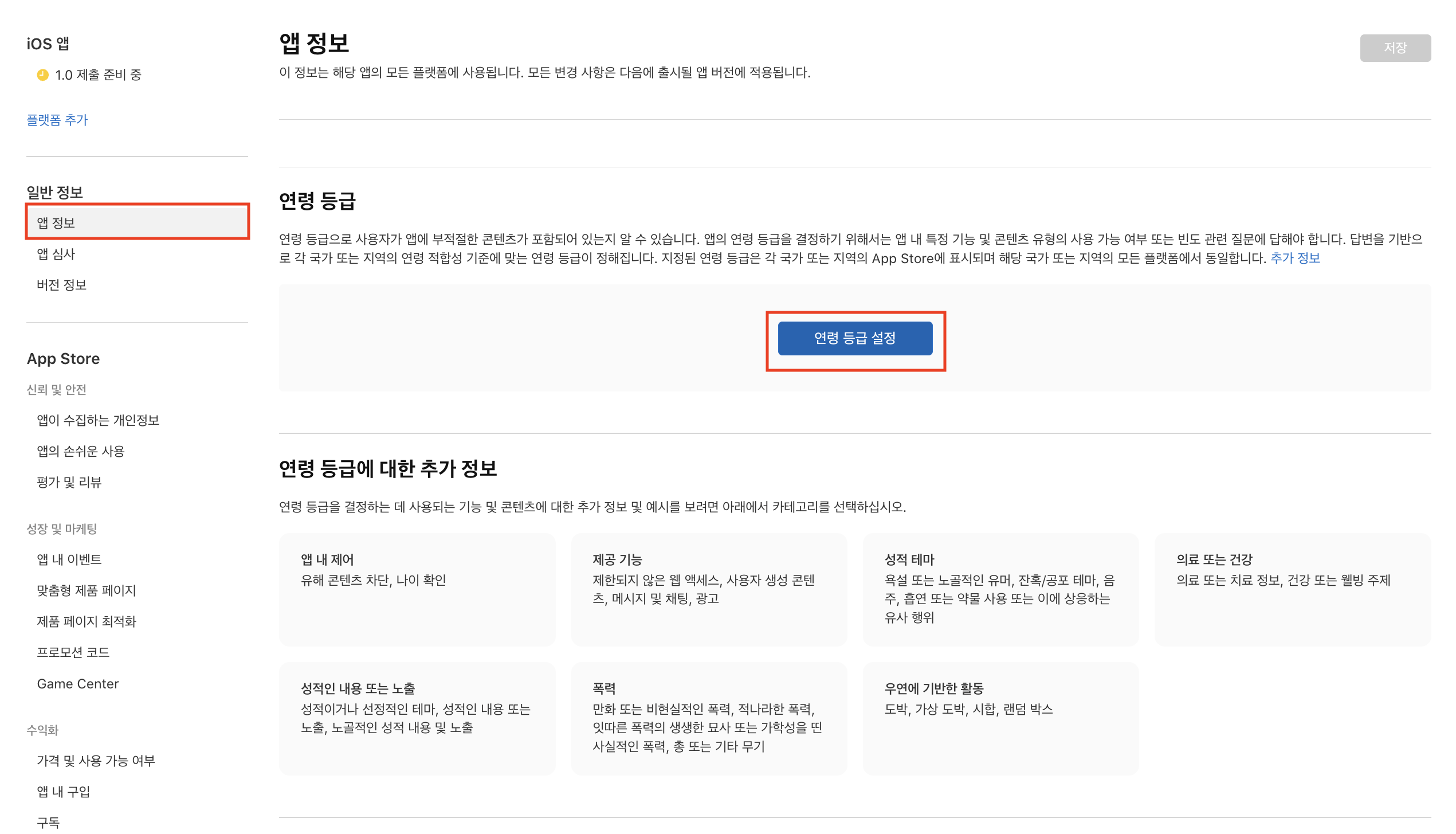Open the 플랫폼 추가 link

click(x=57, y=120)
